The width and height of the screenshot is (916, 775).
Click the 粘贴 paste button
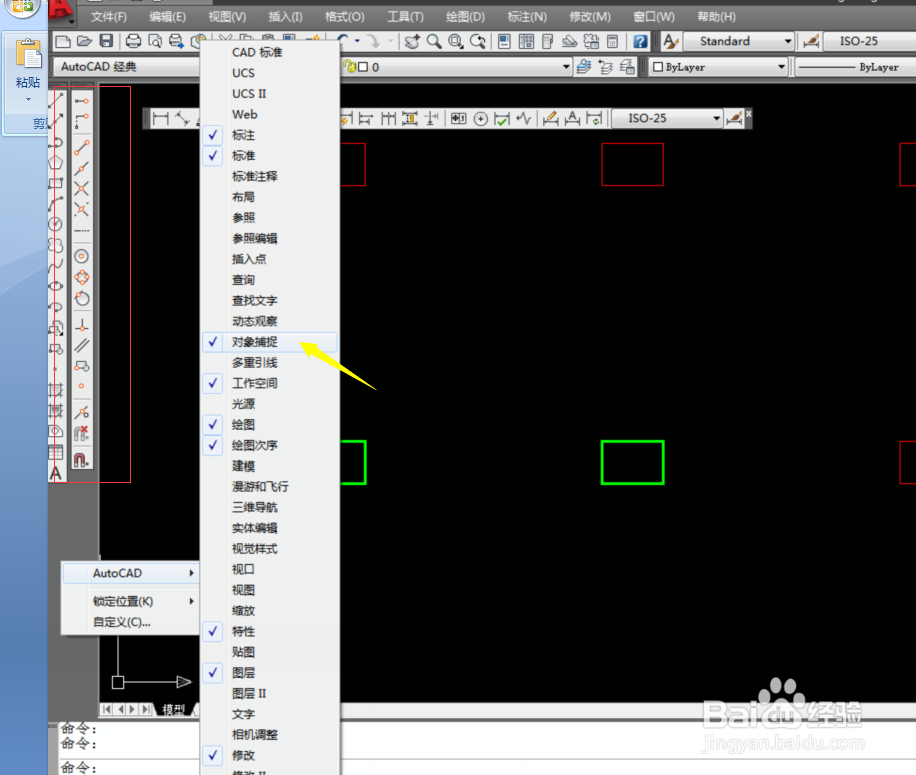28,70
